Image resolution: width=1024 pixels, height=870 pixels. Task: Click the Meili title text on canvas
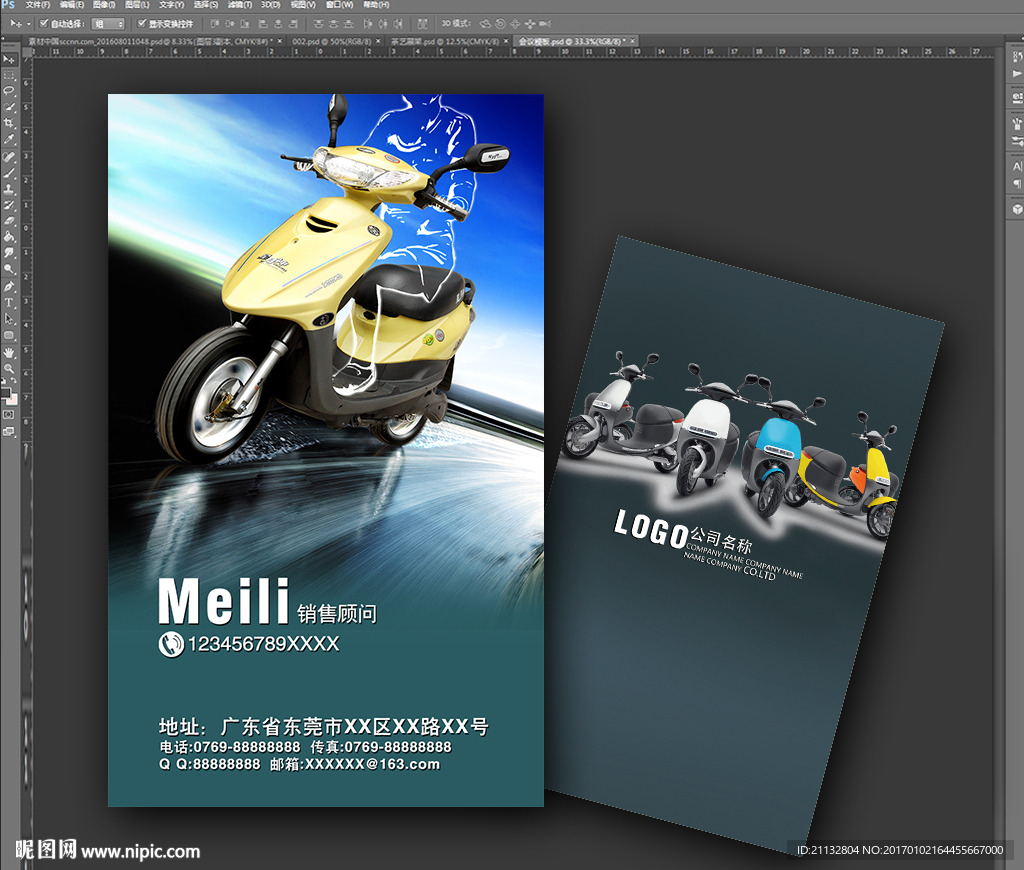point(224,602)
